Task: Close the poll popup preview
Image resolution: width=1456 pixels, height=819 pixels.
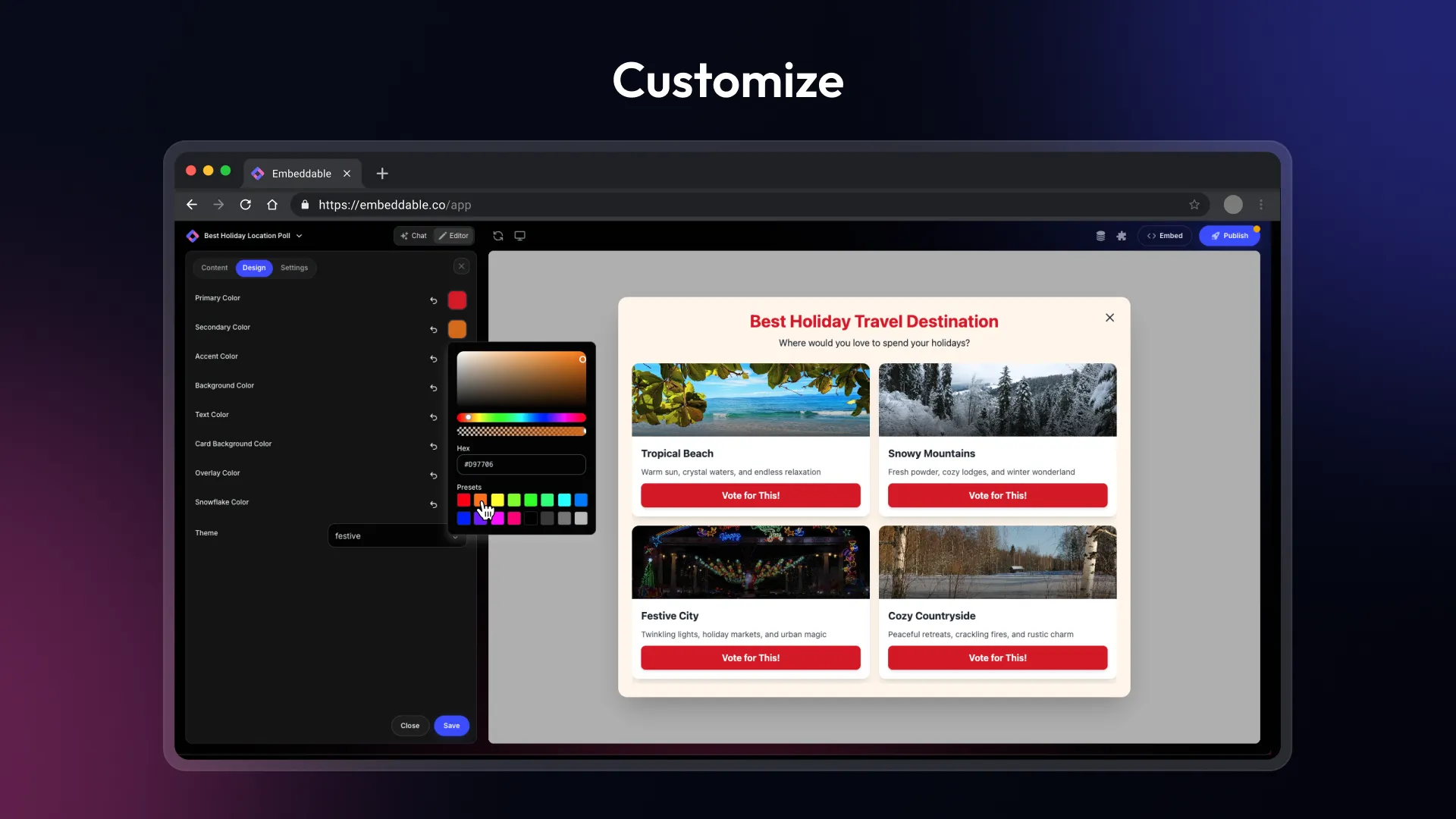Action: (1109, 318)
